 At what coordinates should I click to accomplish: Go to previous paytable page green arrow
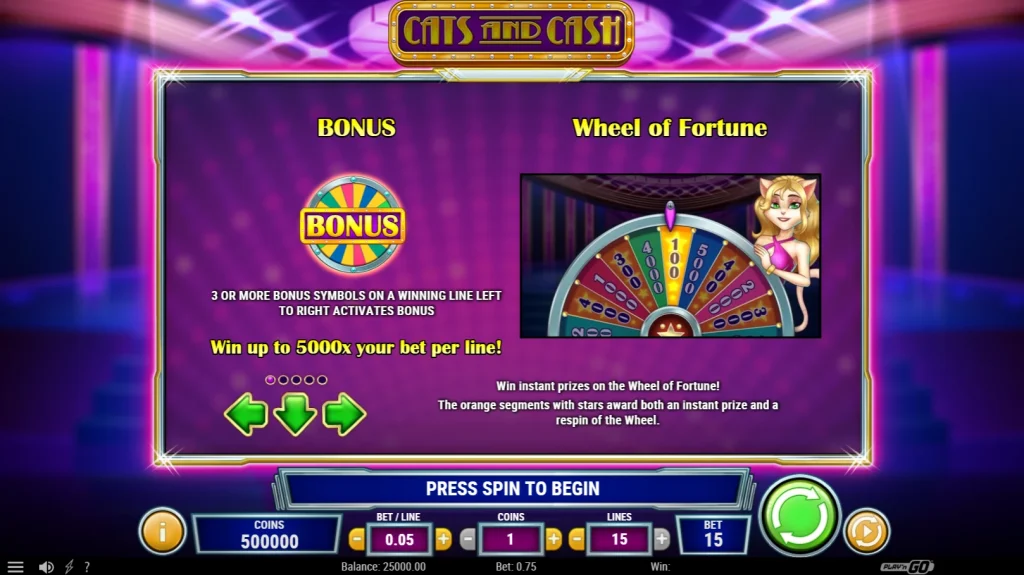(x=246, y=414)
